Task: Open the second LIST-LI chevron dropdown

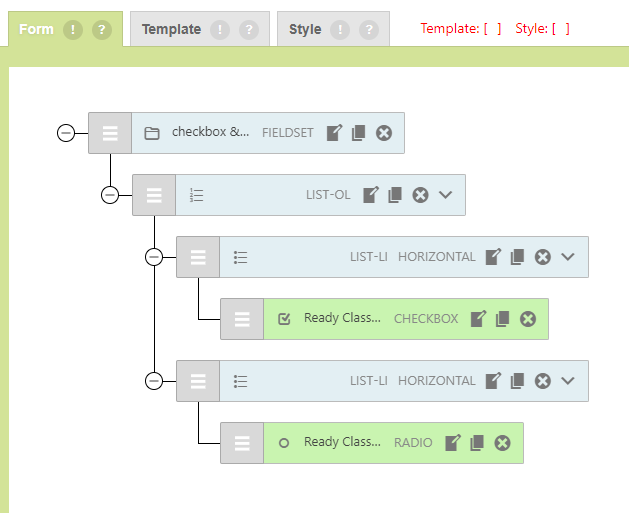Action: click(x=568, y=381)
